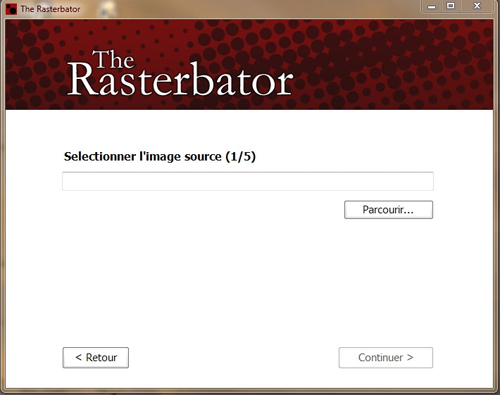Maximize the Rasterbator window
500x395 pixels.
point(451,6)
